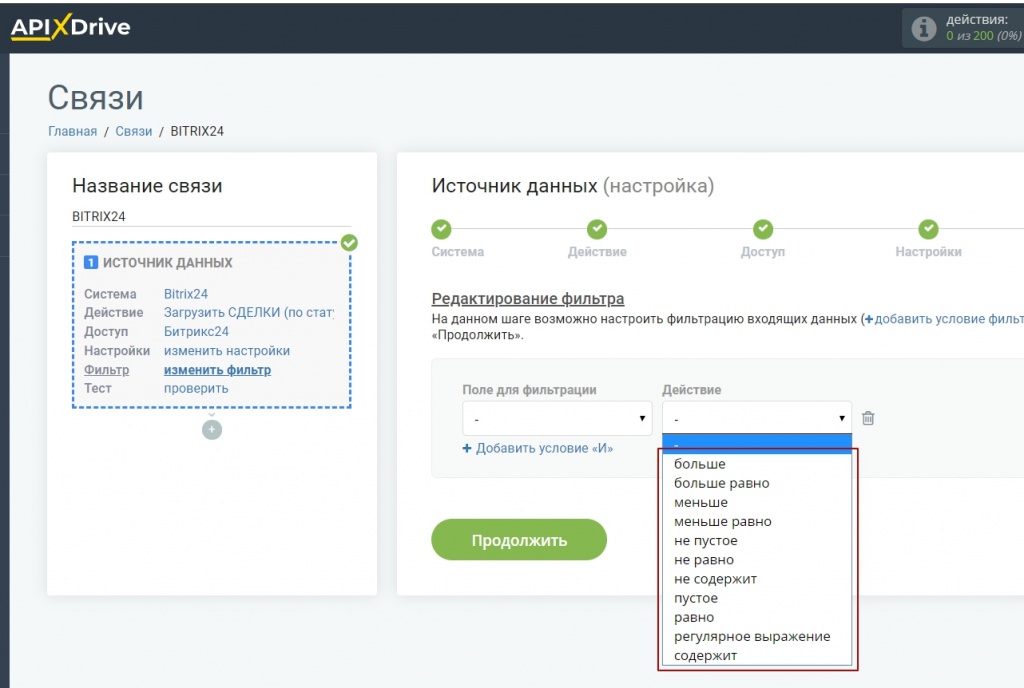Open the Связи breadcrumb link
This screenshot has height=688, width=1024.
pyautogui.click(x=134, y=131)
